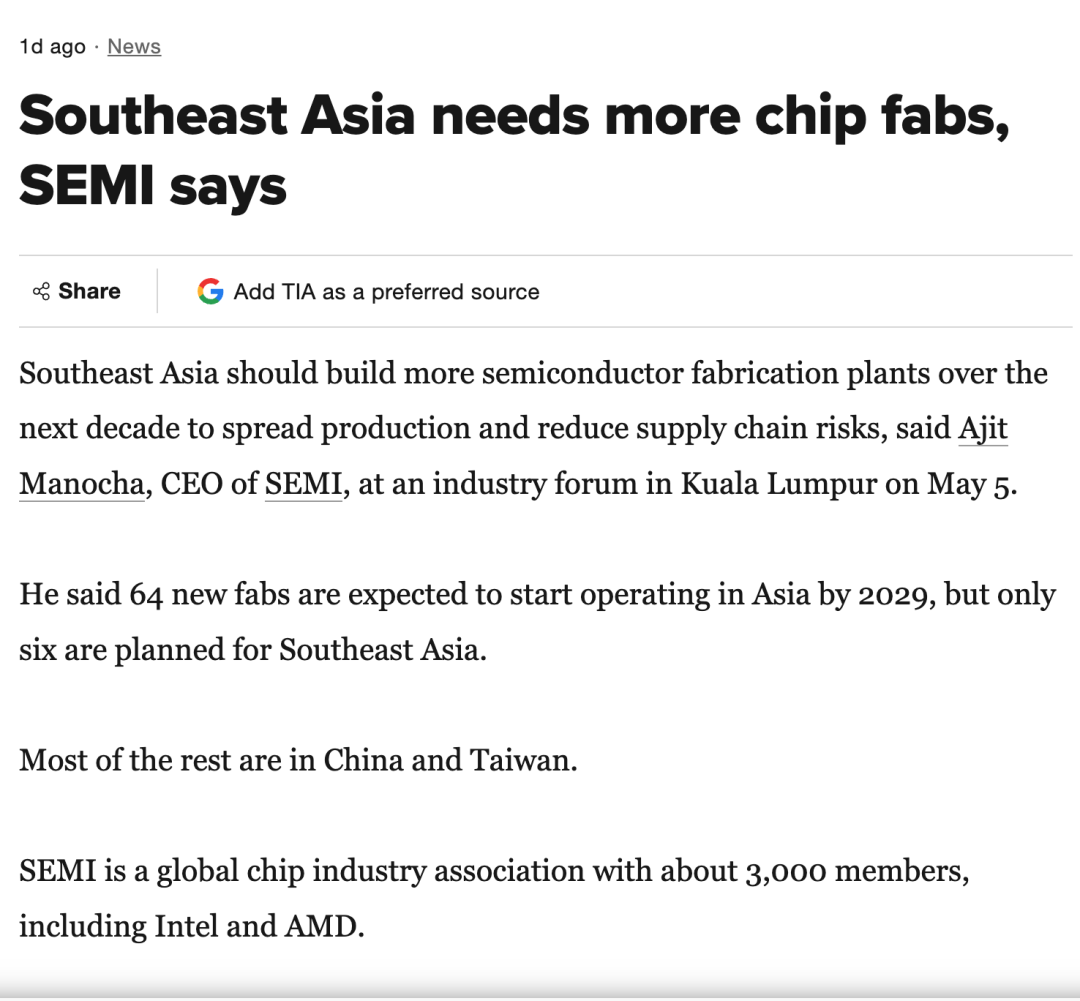The width and height of the screenshot is (1080, 1001).
Task: Click the Google G logo icon
Action: pyautogui.click(x=210, y=291)
